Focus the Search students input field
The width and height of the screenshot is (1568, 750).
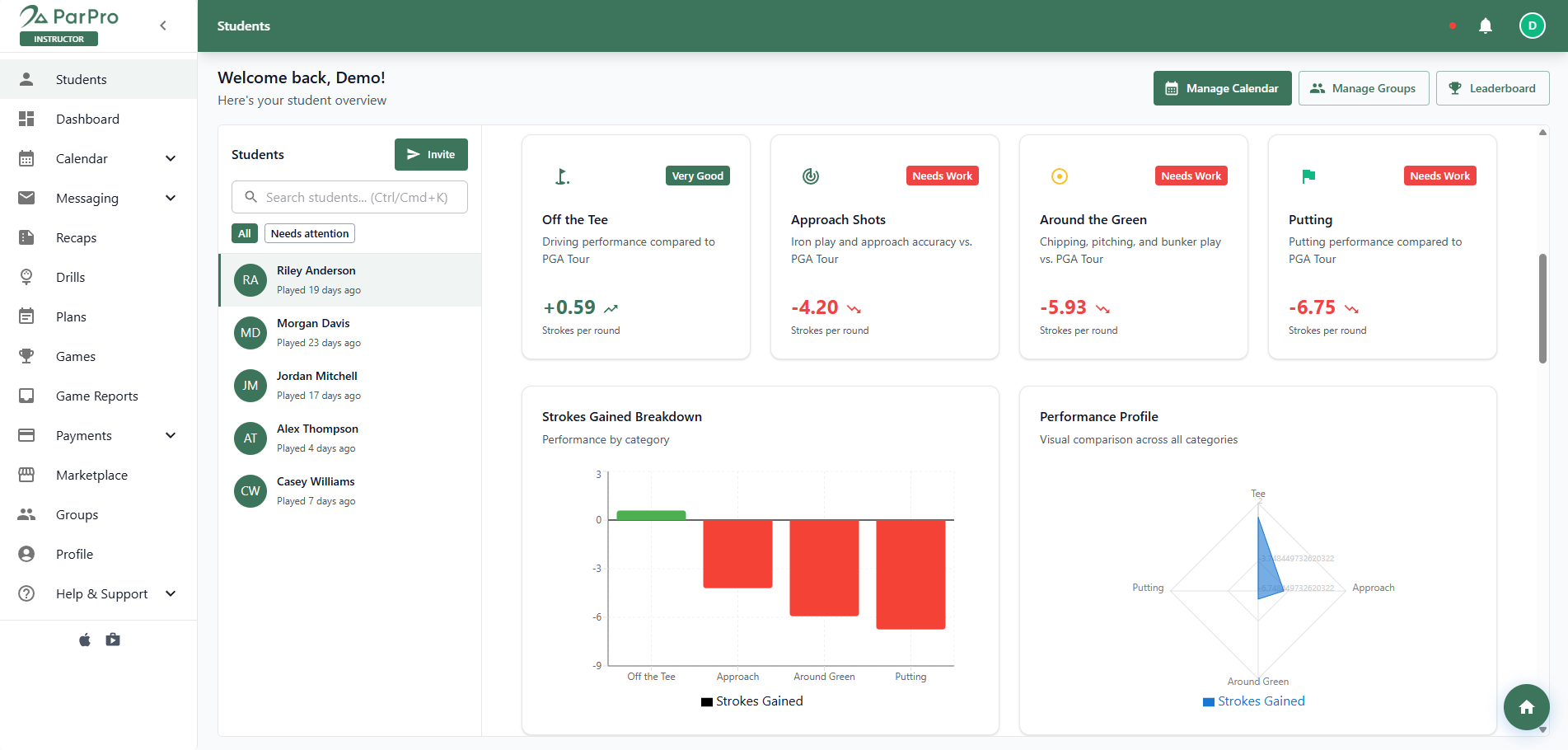[x=349, y=197]
